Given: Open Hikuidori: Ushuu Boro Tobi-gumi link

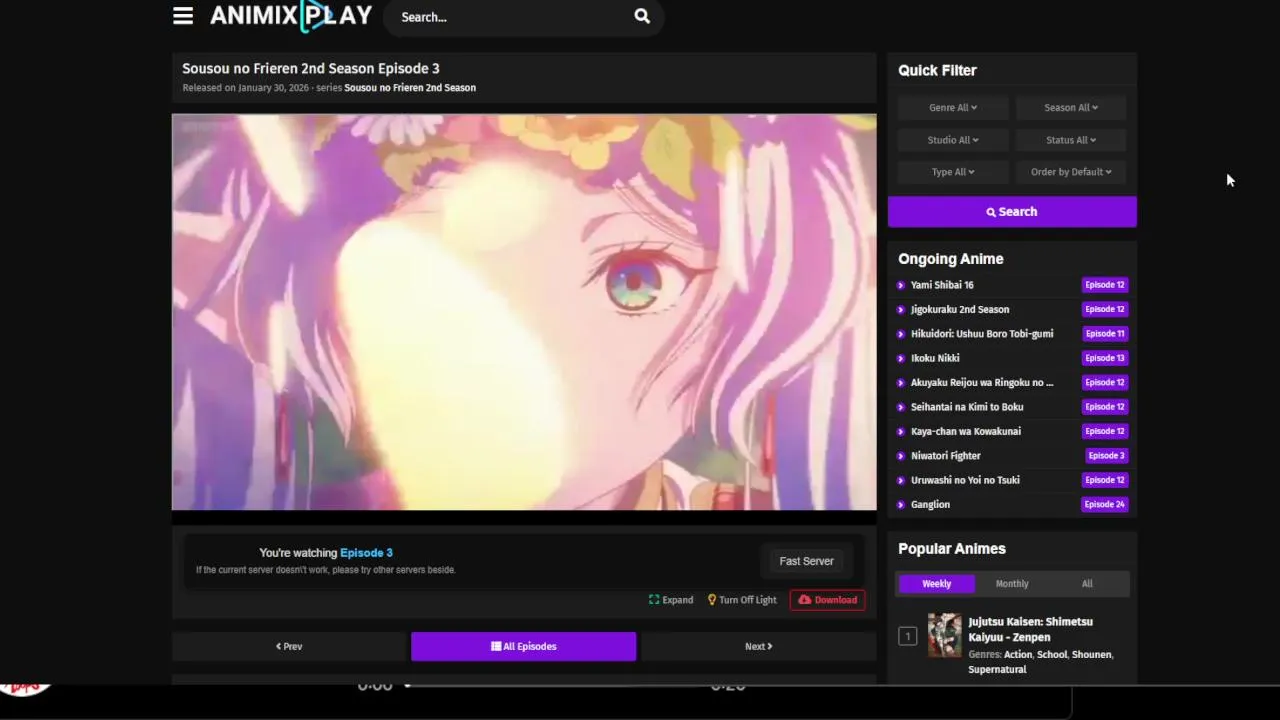Looking at the screenshot, I should pos(982,334).
